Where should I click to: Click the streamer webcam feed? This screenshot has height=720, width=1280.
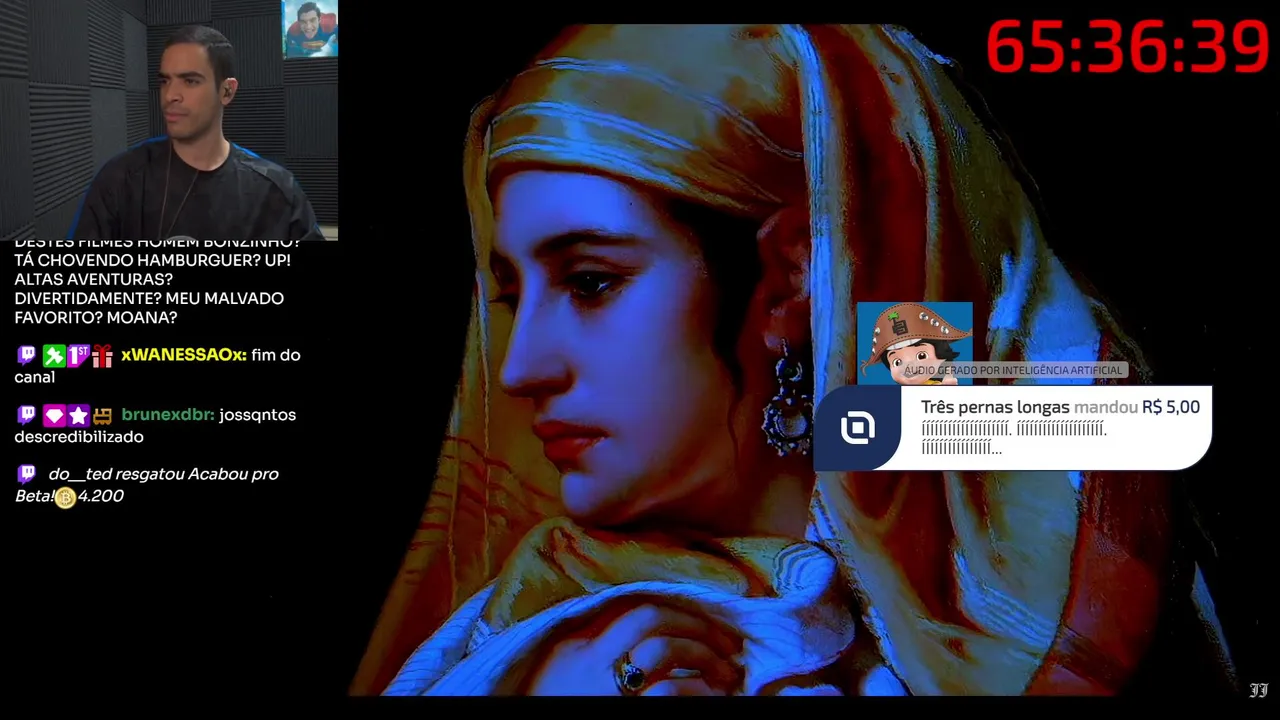[x=169, y=120]
